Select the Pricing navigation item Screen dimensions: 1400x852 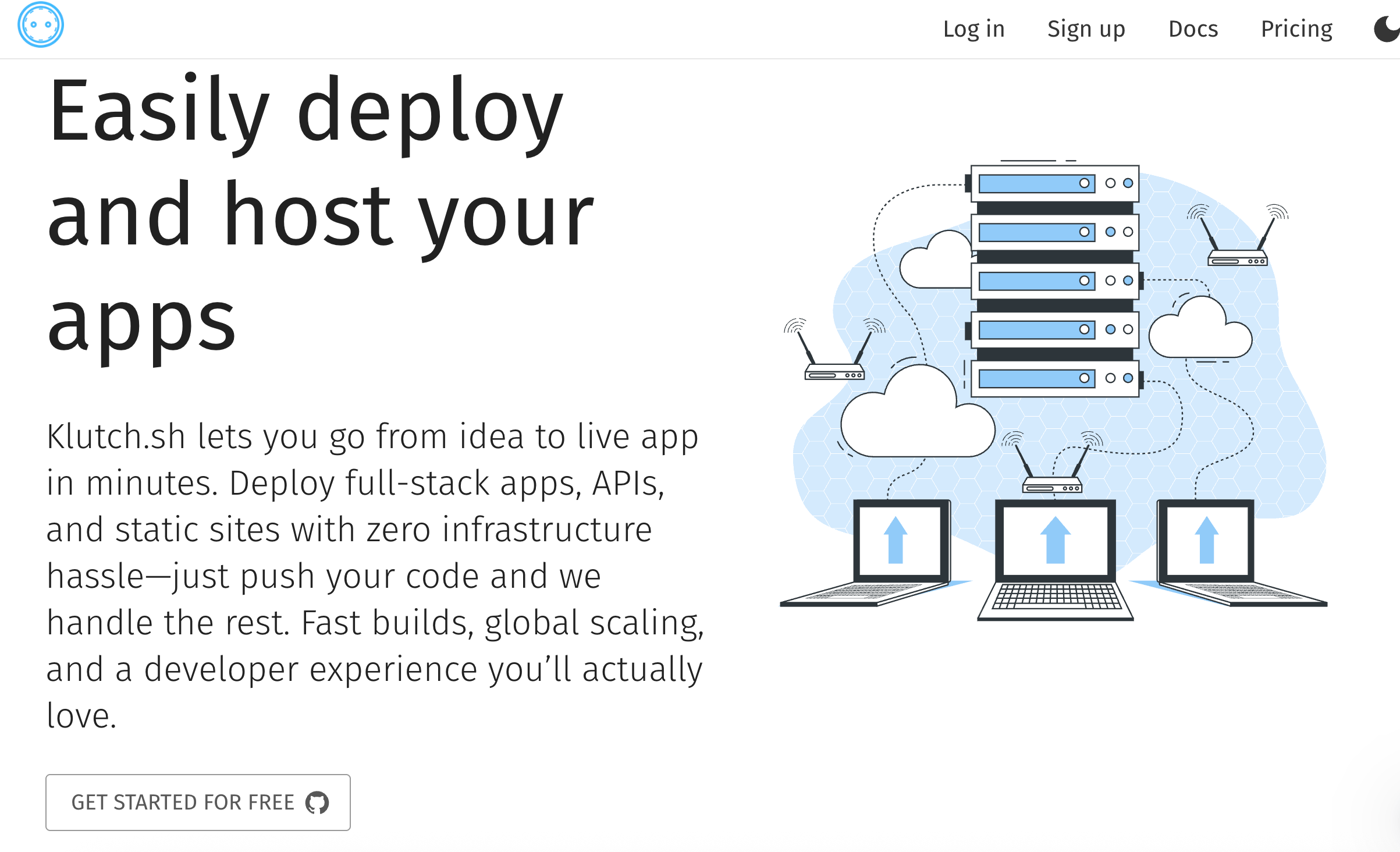pos(1296,29)
